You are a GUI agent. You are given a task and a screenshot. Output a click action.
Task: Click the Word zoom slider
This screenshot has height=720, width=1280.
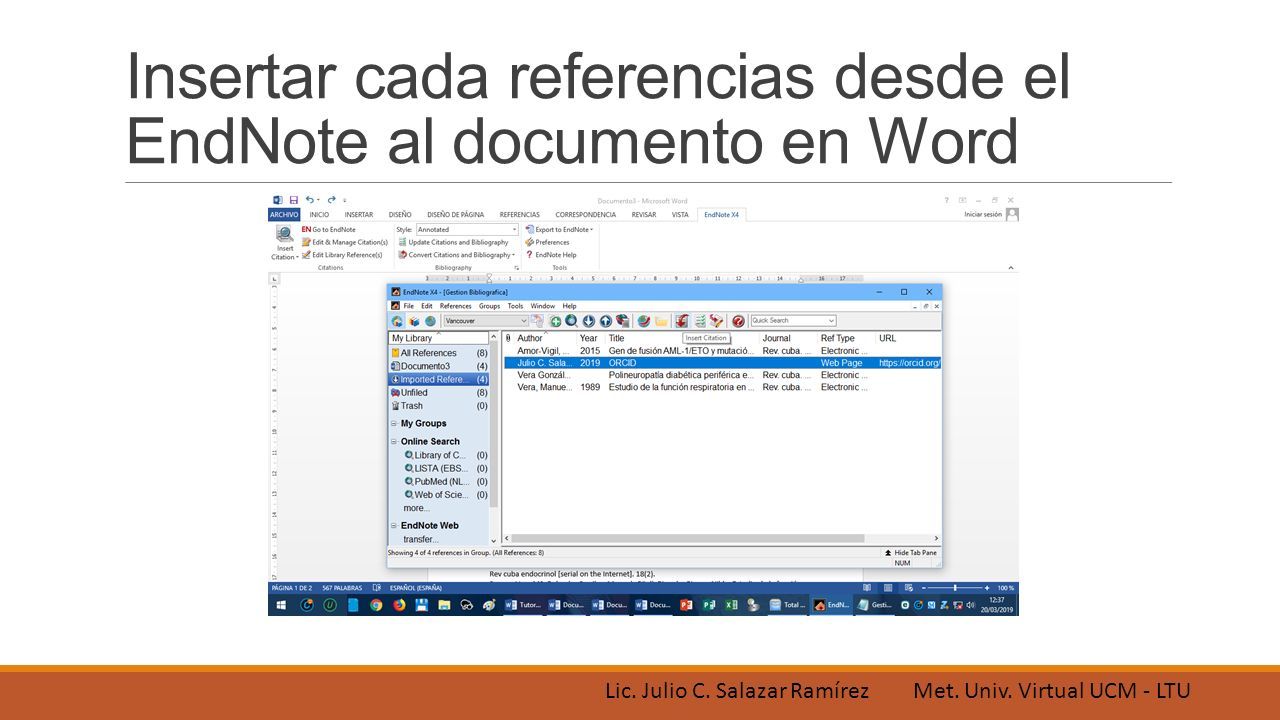956,588
